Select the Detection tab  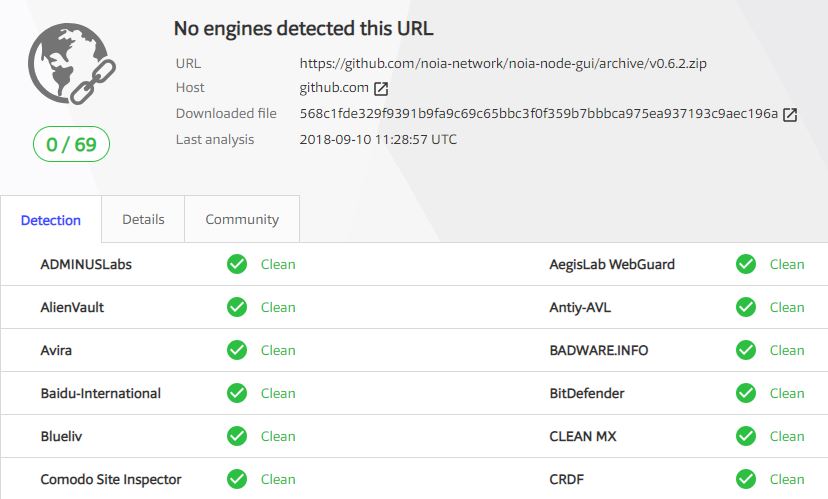[51, 220]
